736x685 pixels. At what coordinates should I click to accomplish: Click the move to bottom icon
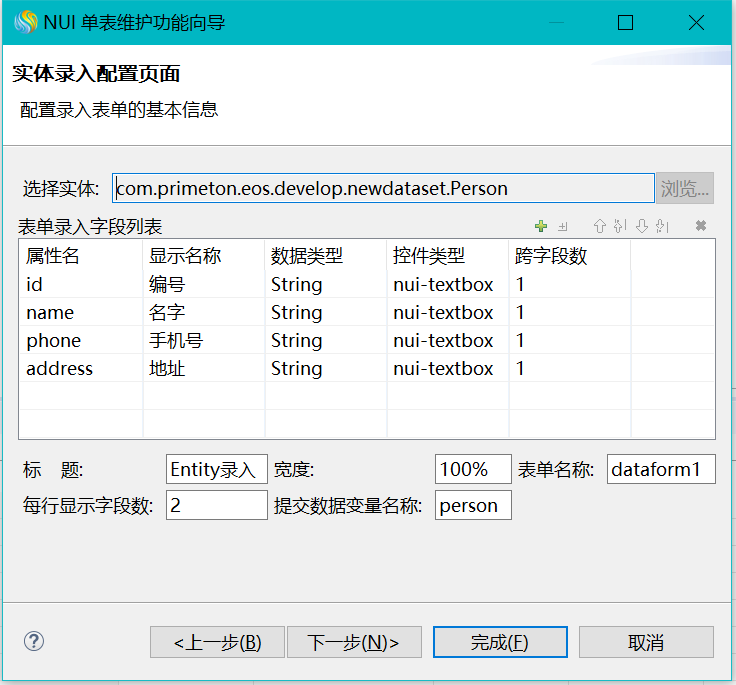[662, 226]
